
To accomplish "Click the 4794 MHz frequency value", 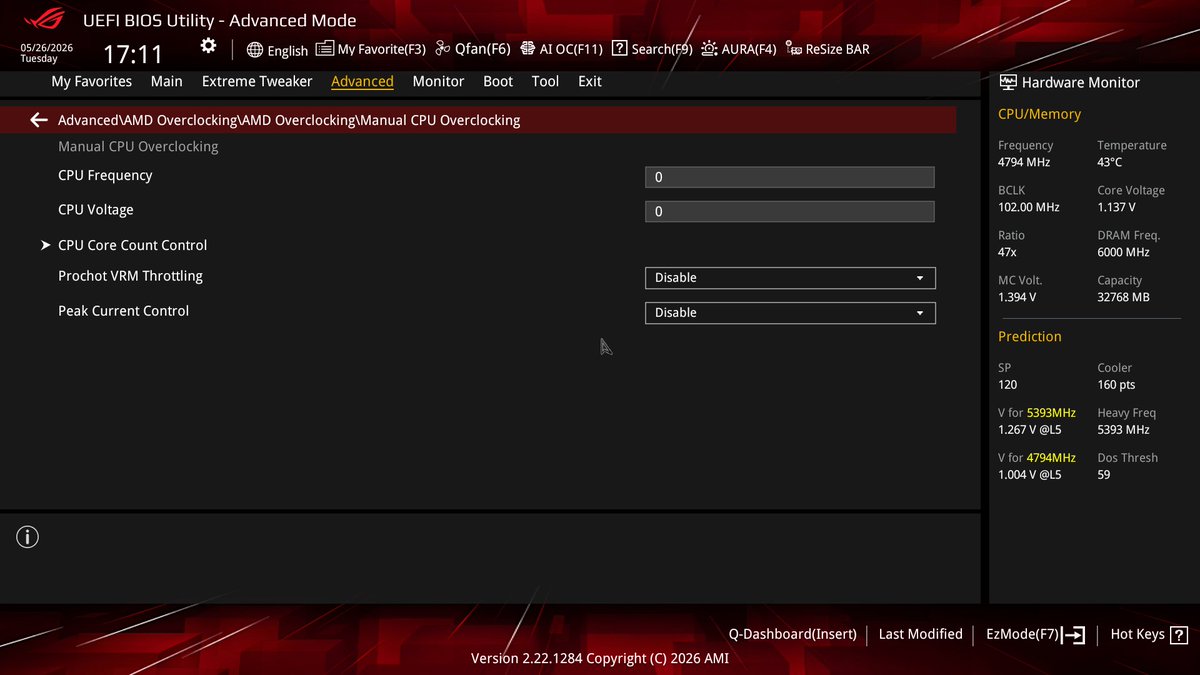I will tap(1024, 162).
